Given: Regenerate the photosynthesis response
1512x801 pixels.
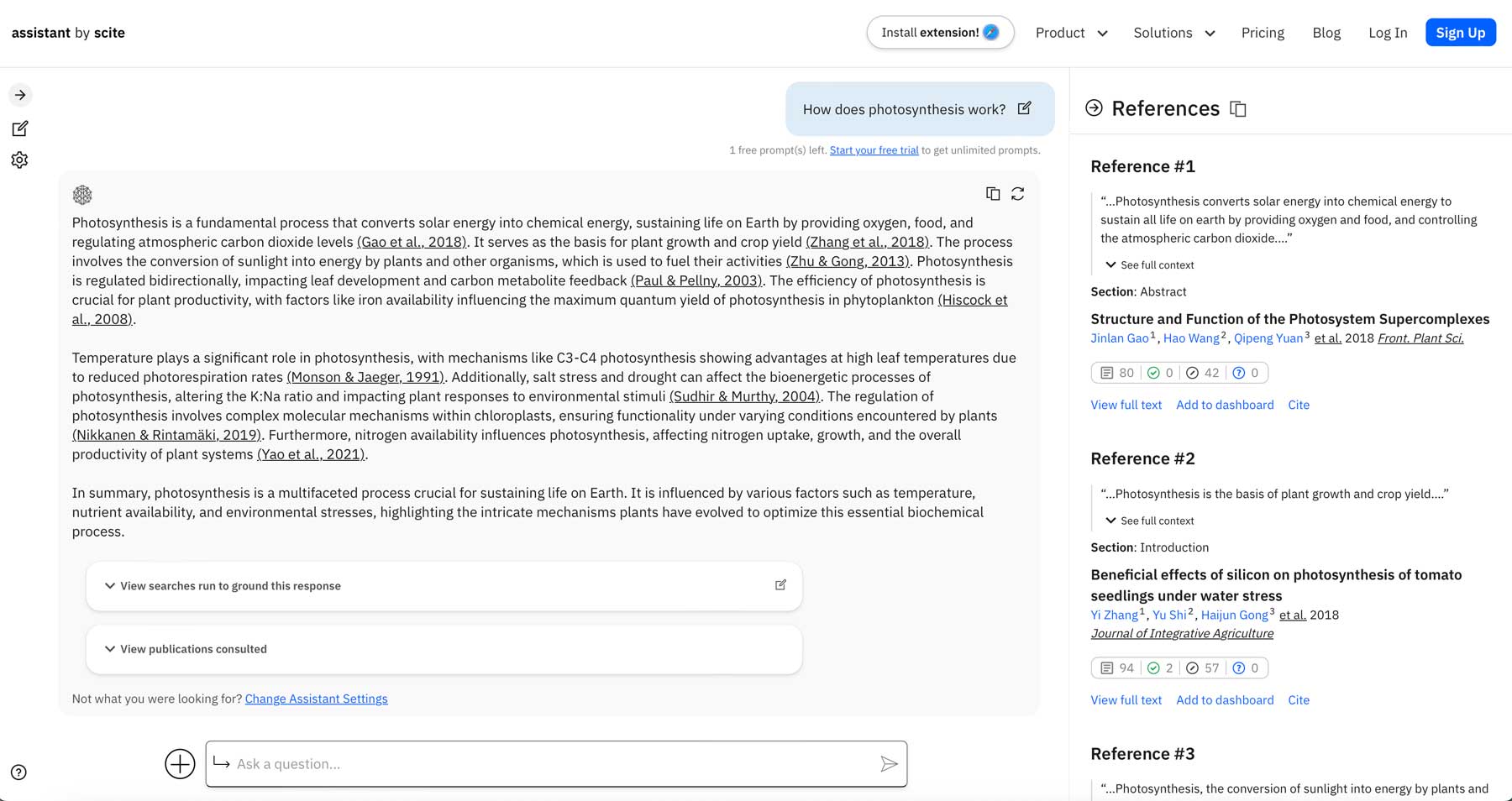Looking at the screenshot, I should 1018,193.
